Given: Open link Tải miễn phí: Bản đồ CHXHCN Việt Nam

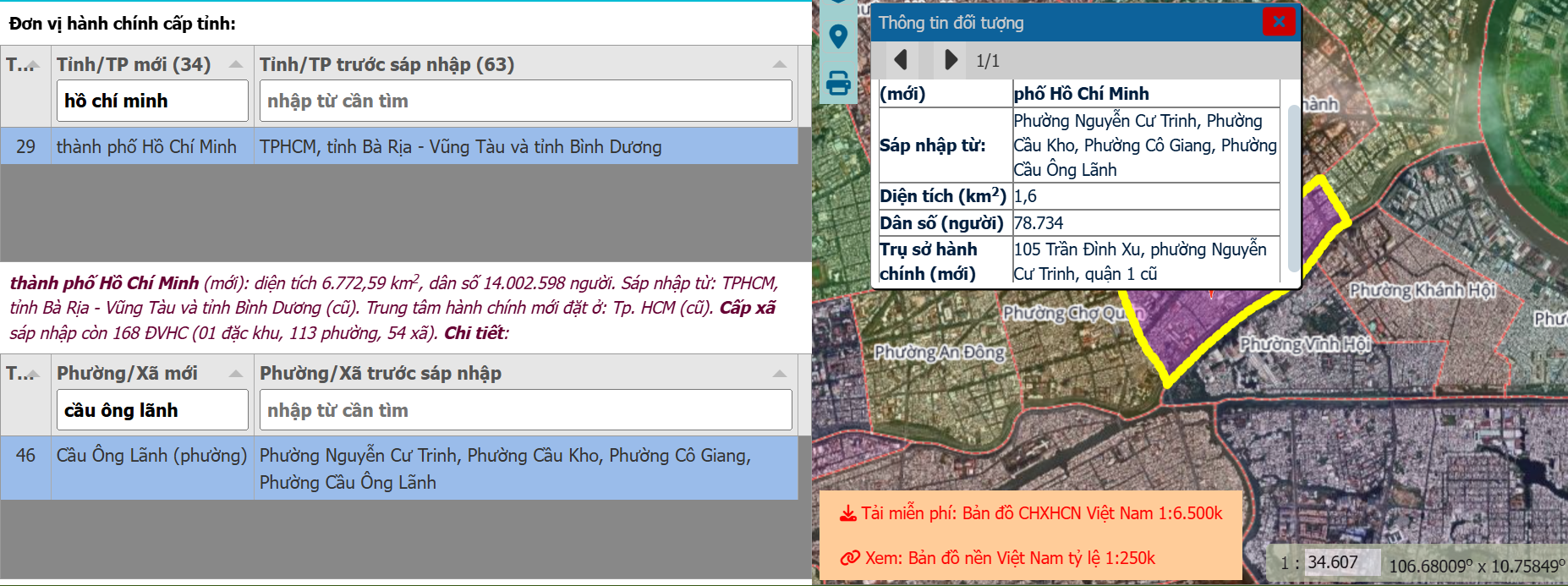Looking at the screenshot, I should point(1041,513).
